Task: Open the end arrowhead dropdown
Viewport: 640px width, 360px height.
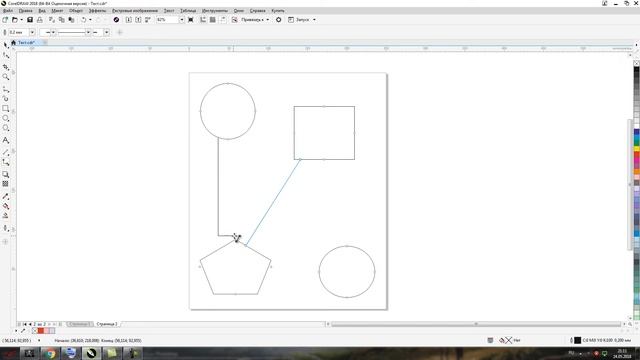Action: (x=107, y=32)
